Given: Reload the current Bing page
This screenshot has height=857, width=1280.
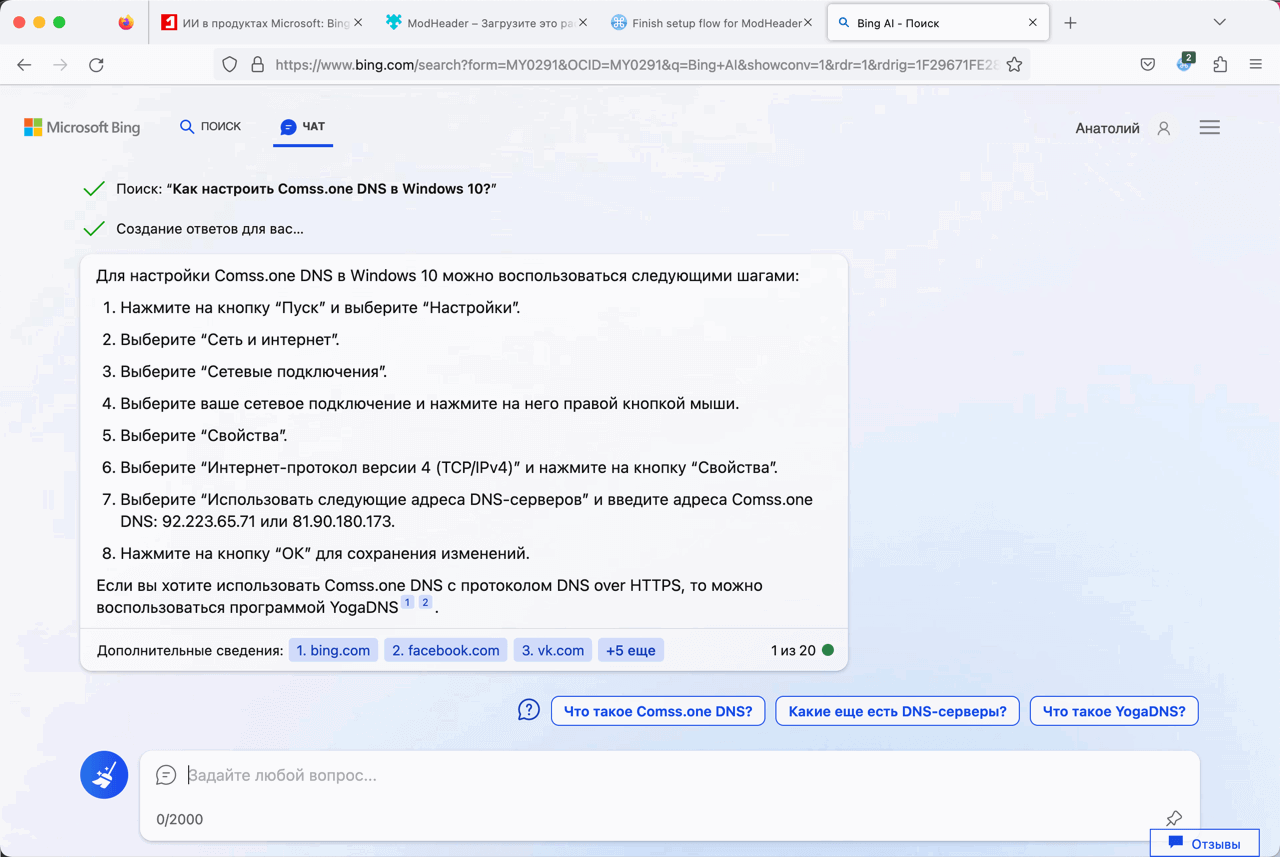Looking at the screenshot, I should (96, 65).
